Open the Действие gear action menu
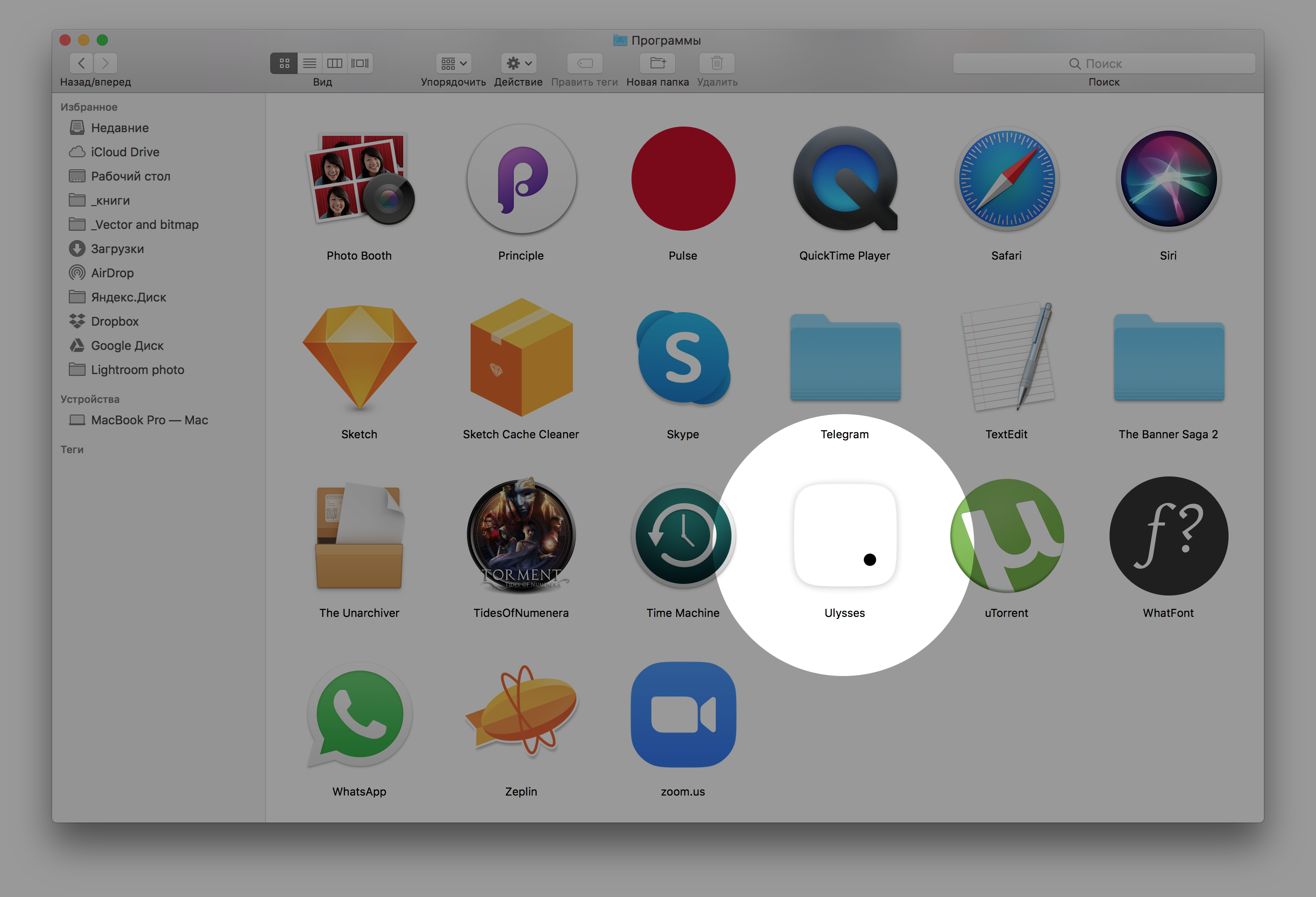1316x897 pixels. click(x=518, y=63)
